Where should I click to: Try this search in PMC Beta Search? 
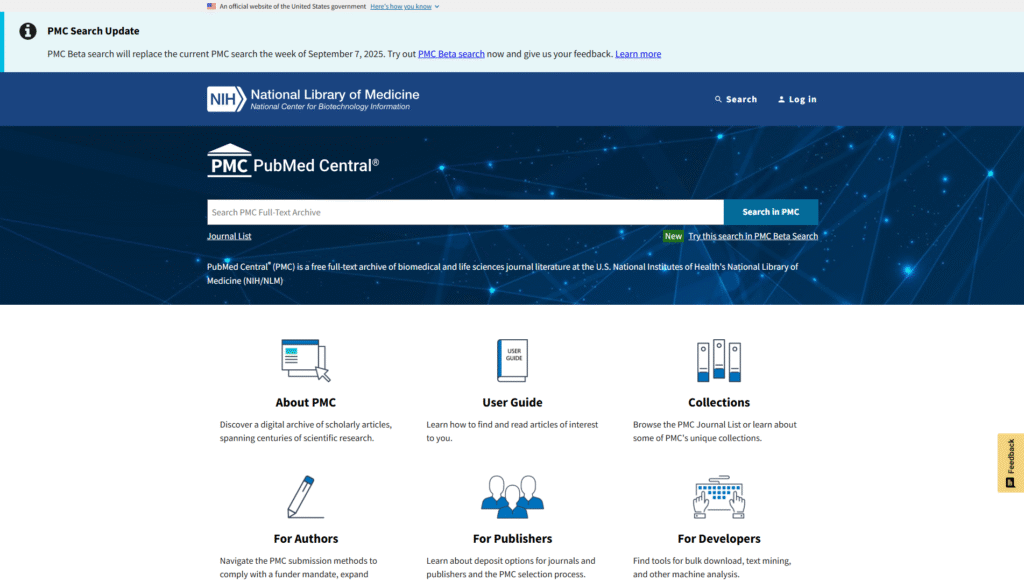pos(752,236)
